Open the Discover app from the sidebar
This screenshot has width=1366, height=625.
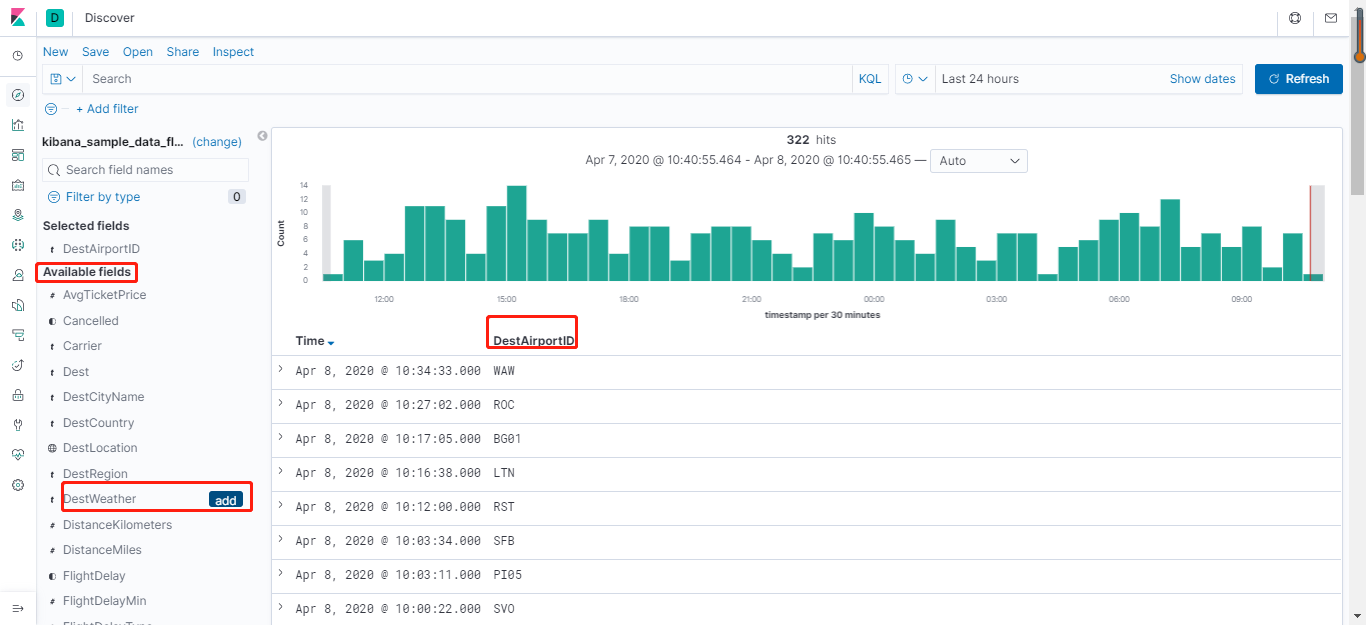(x=17, y=95)
